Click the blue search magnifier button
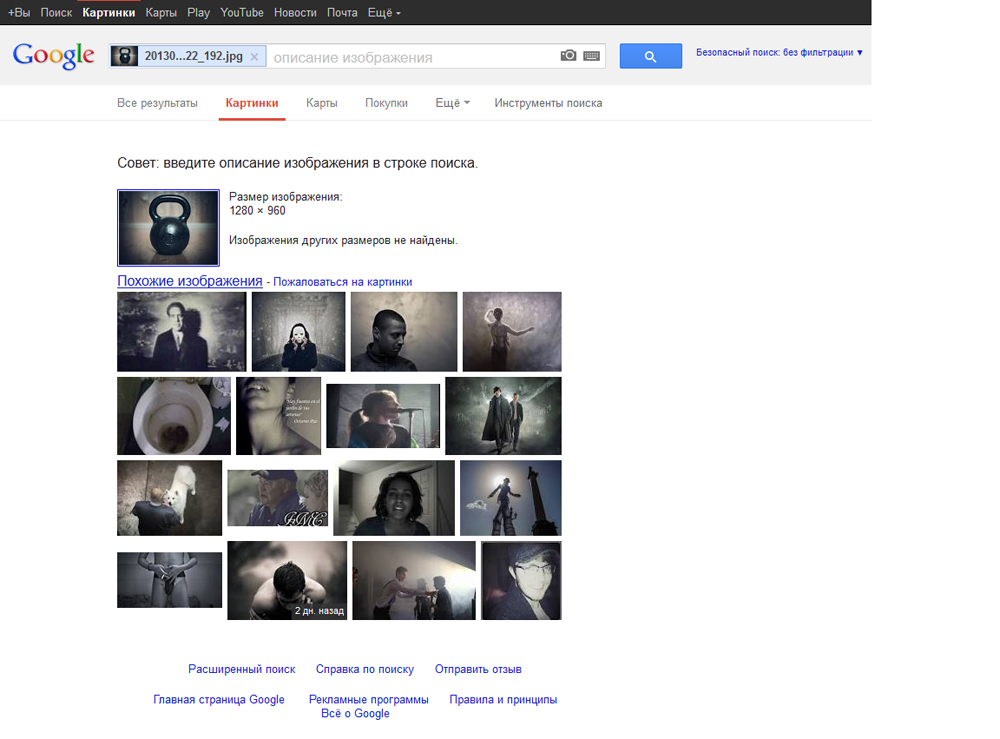 coord(650,55)
